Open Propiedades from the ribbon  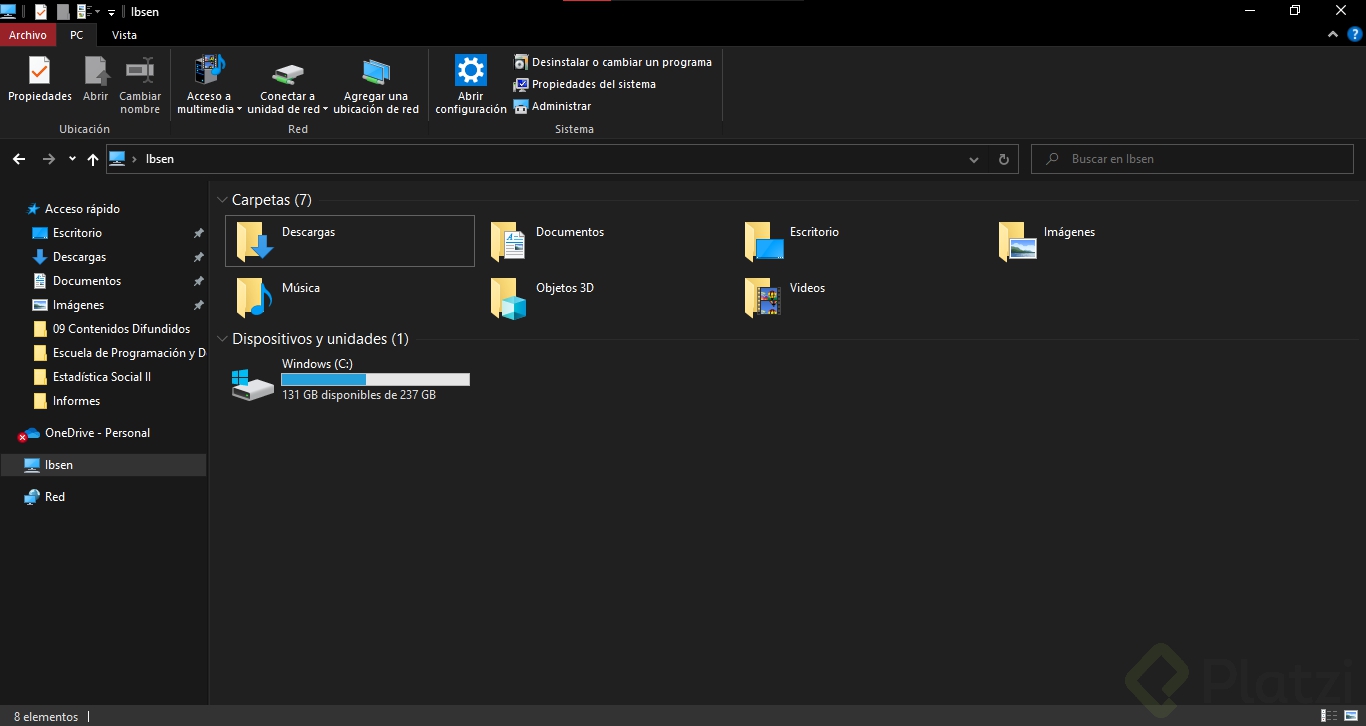pyautogui.click(x=40, y=80)
